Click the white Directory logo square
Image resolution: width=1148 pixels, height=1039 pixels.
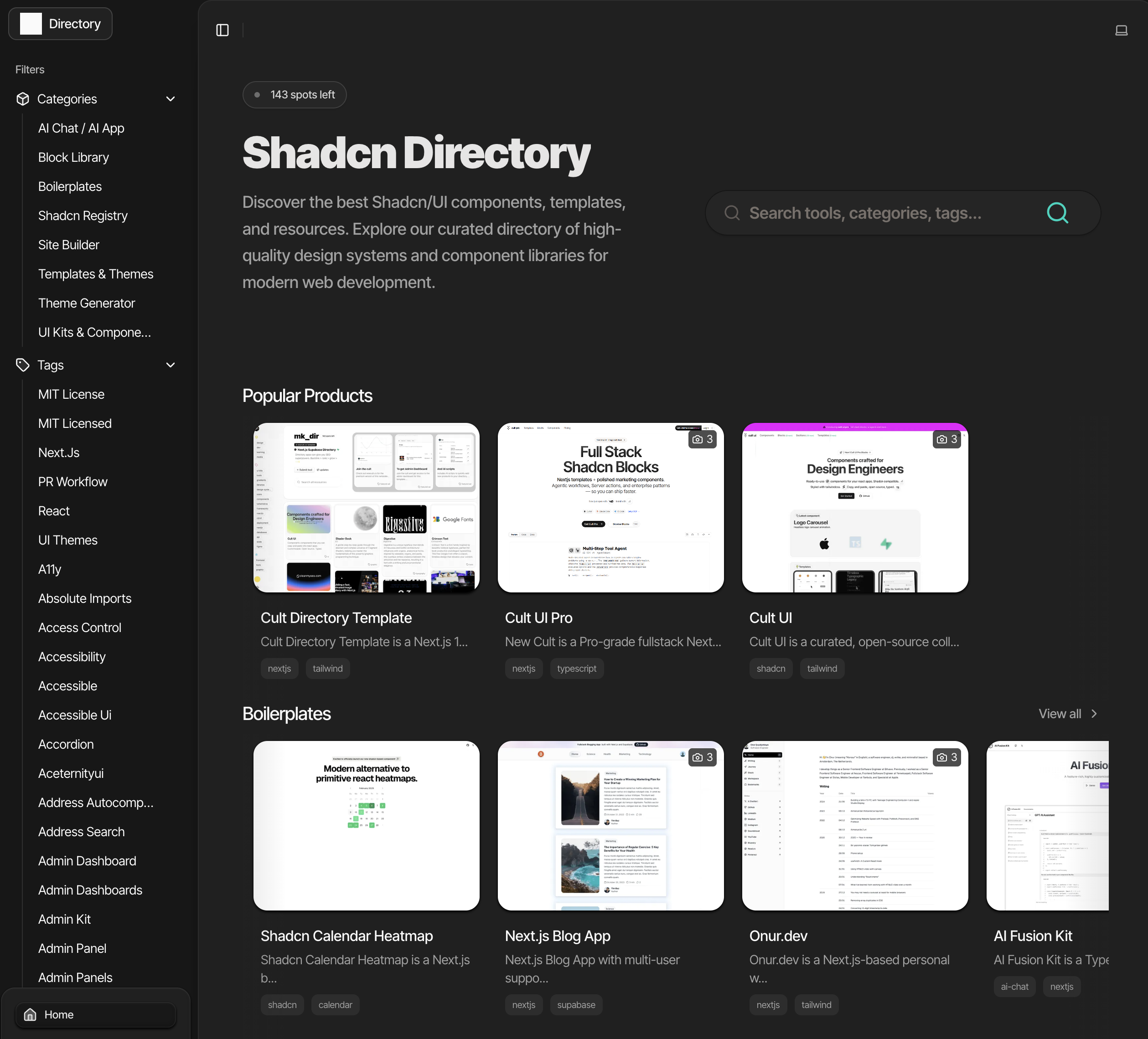(31, 24)
